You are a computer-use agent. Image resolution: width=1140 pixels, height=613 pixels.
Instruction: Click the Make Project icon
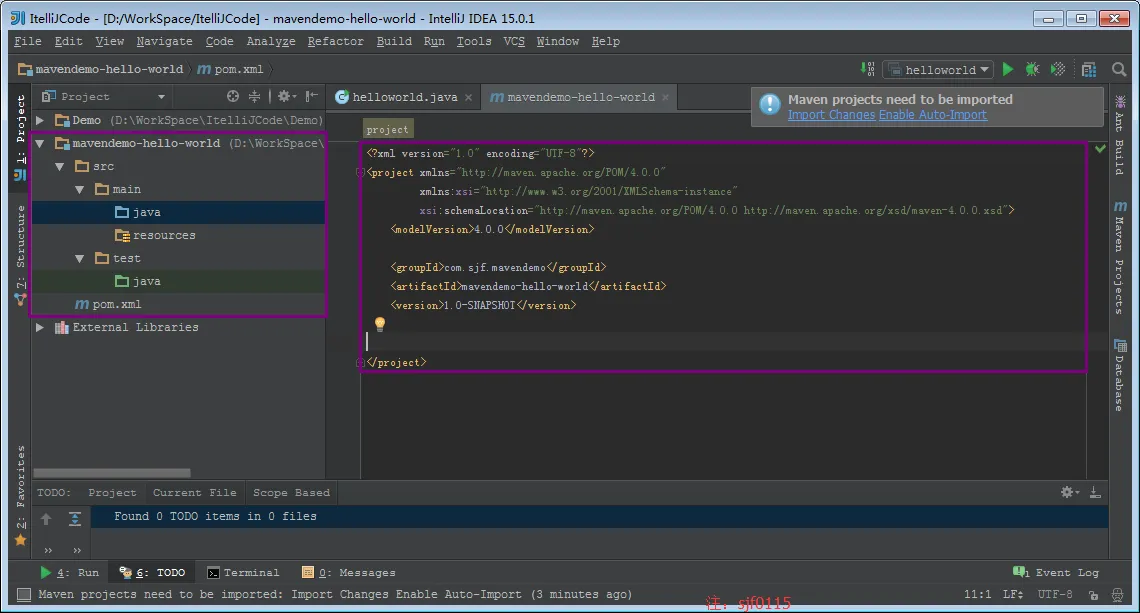click(867, 69)
